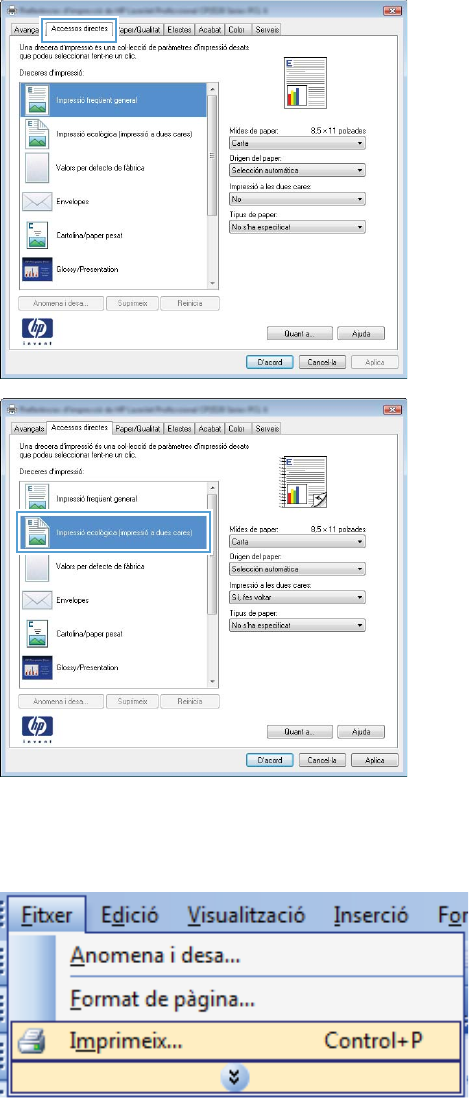Open the Fitxer menu
Viewport: 469px width, 1104px height.
(x=46, y=915)
